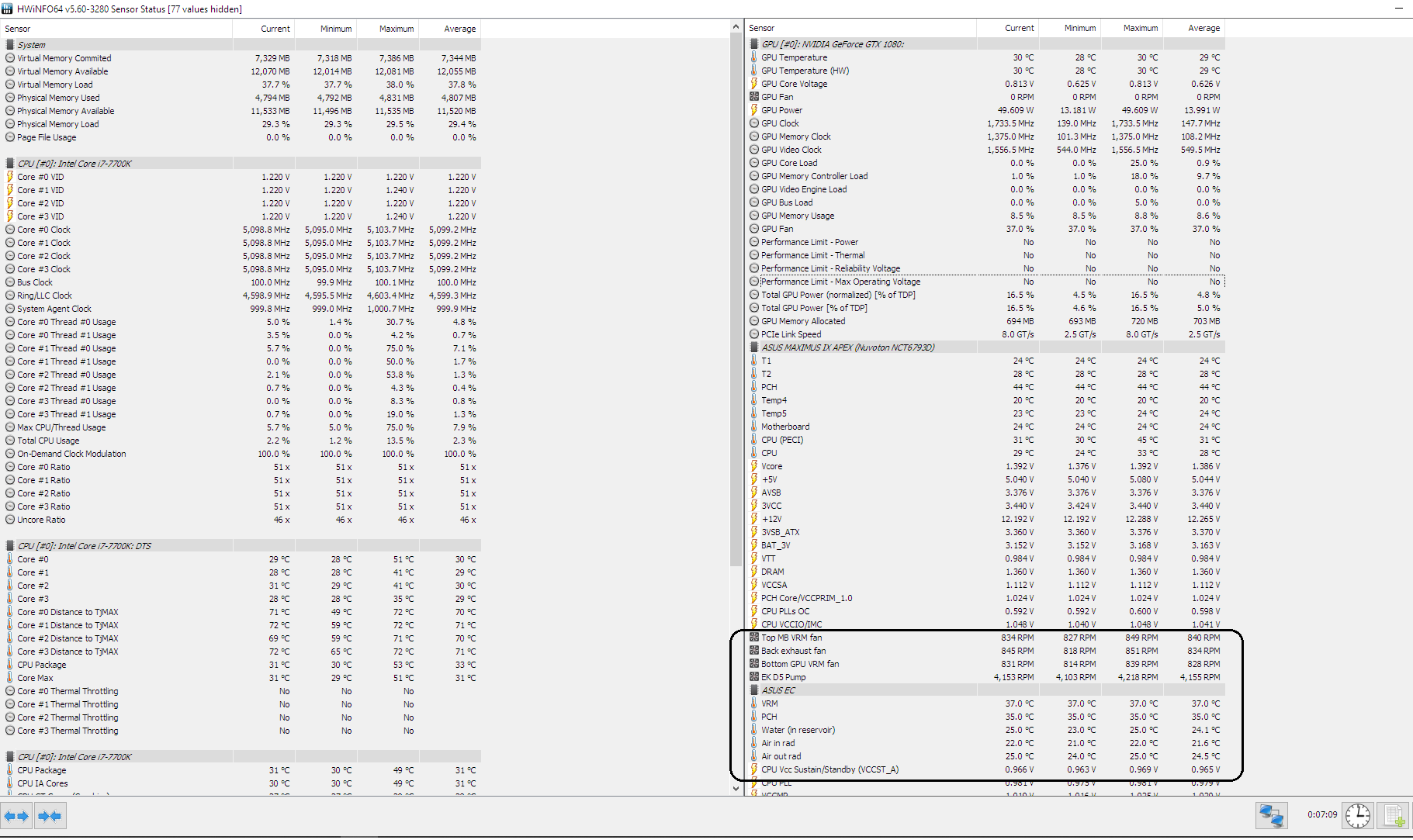Click fan icon beside EK D5 Pump

[754, 677]
